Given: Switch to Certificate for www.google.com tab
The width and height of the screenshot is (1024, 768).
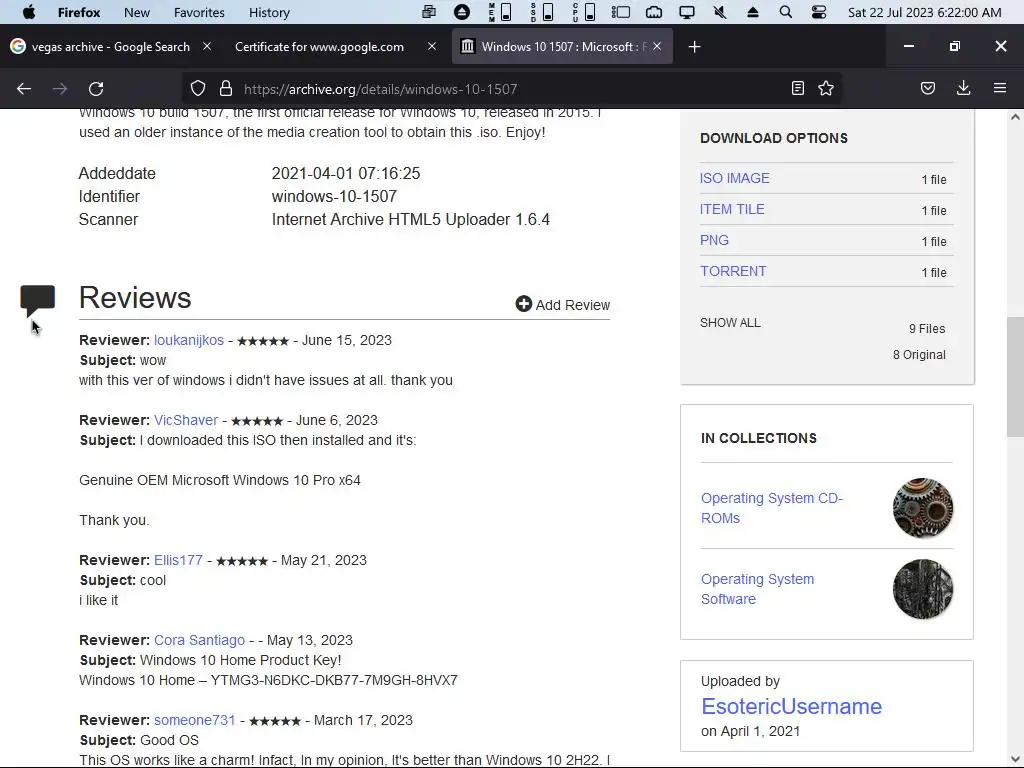Looking at the screenshot, I should click(319, 46).
